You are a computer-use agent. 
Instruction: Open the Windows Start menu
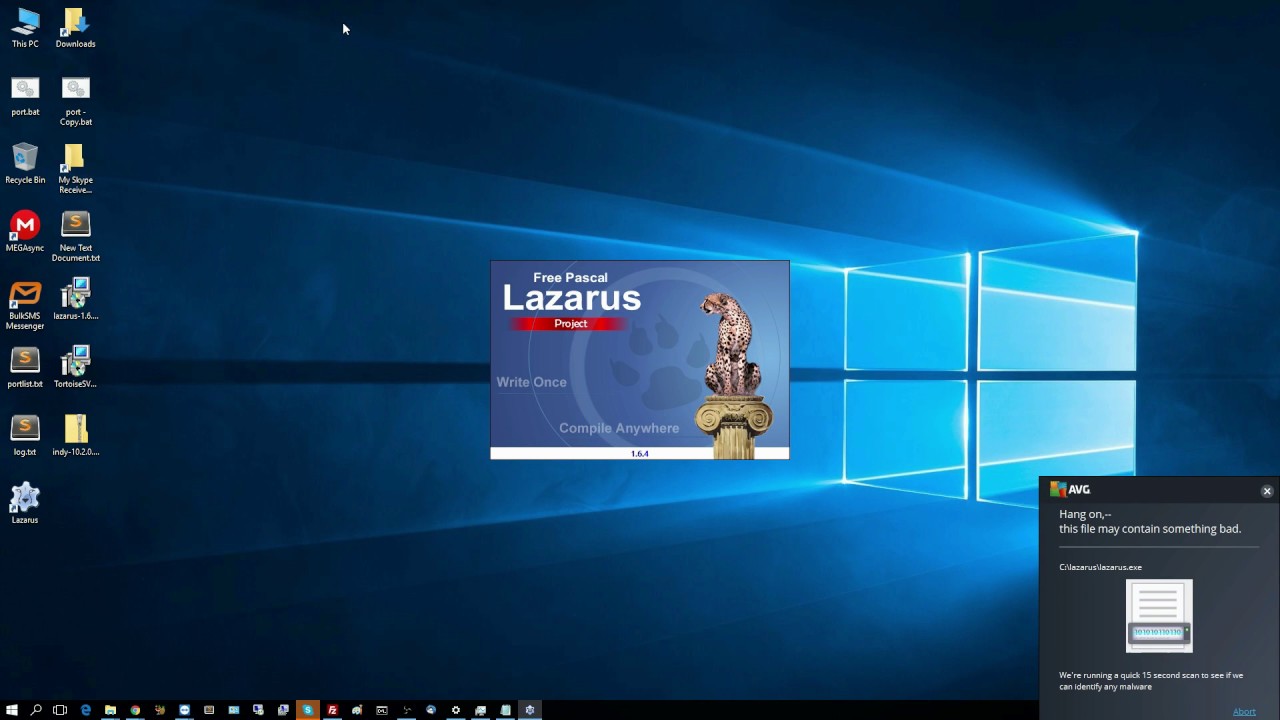(x=12, y=710)
